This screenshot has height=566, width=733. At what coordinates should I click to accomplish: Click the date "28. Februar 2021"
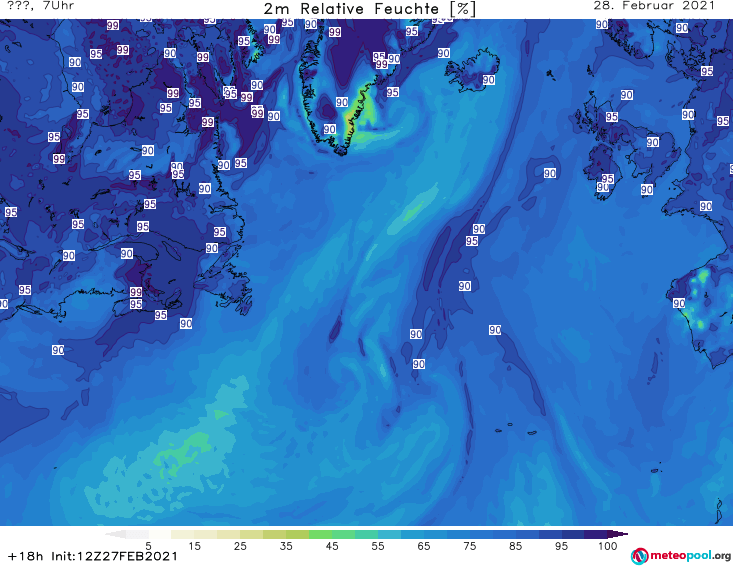654,6
